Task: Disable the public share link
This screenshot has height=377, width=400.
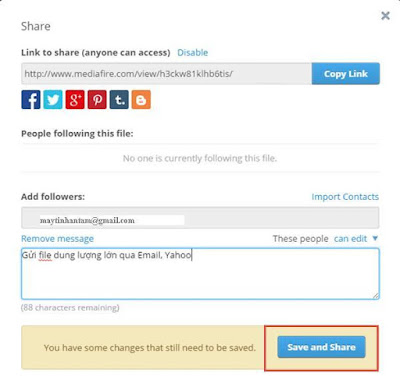Action: (x=193, y=53)
